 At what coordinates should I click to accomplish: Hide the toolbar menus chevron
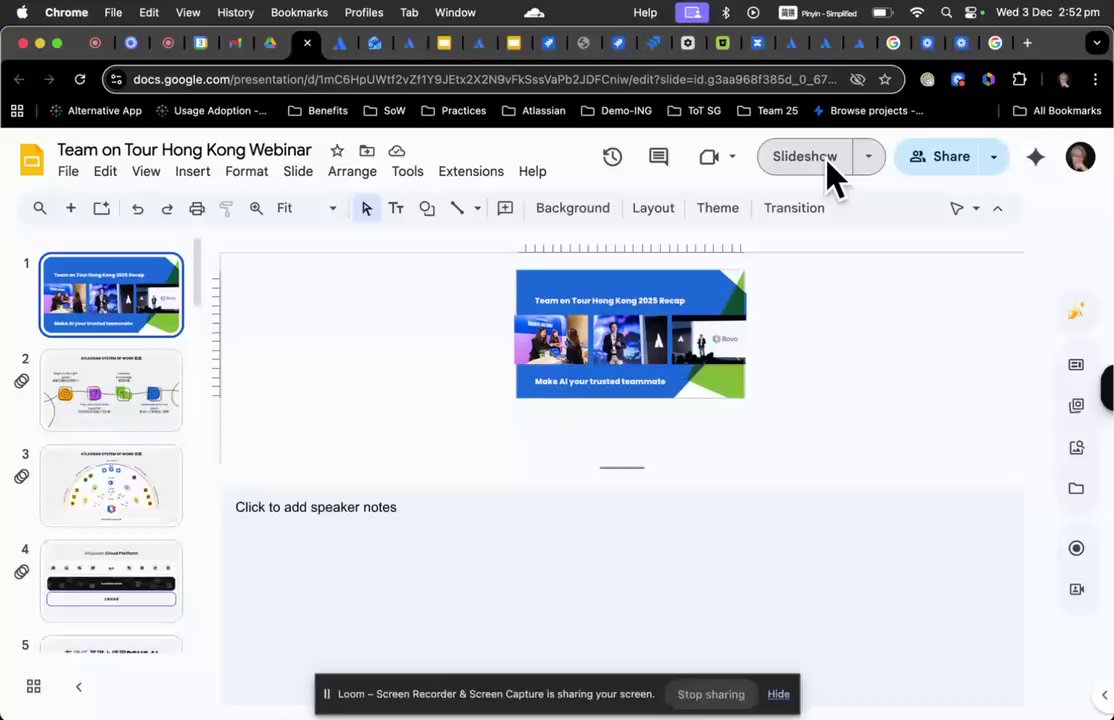click(997, 208)
